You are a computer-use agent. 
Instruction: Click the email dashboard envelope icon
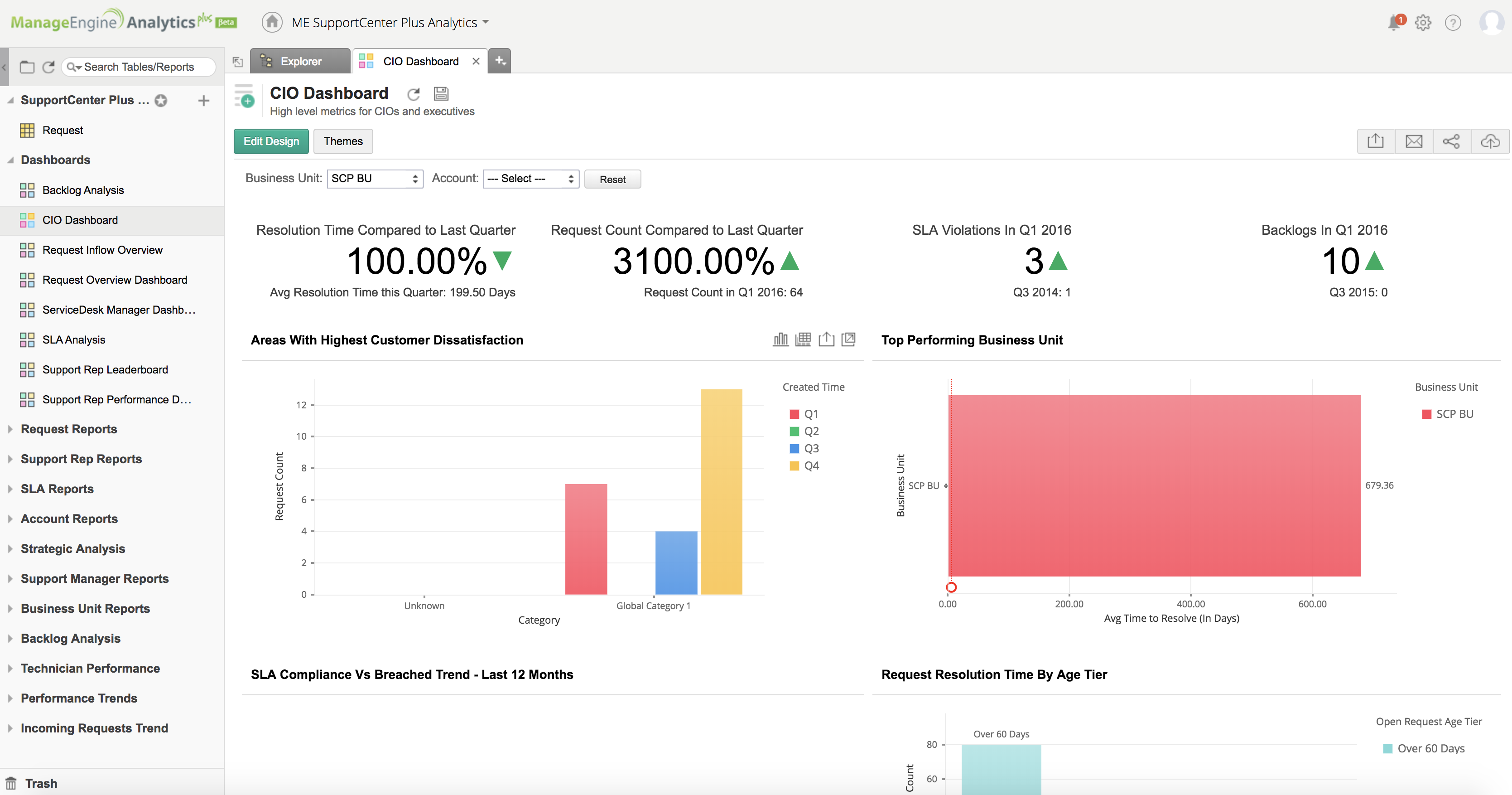click(1414, 141)
